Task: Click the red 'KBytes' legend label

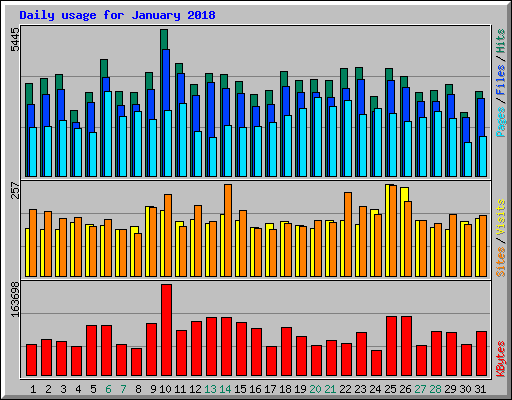Action: coord(500,359)
